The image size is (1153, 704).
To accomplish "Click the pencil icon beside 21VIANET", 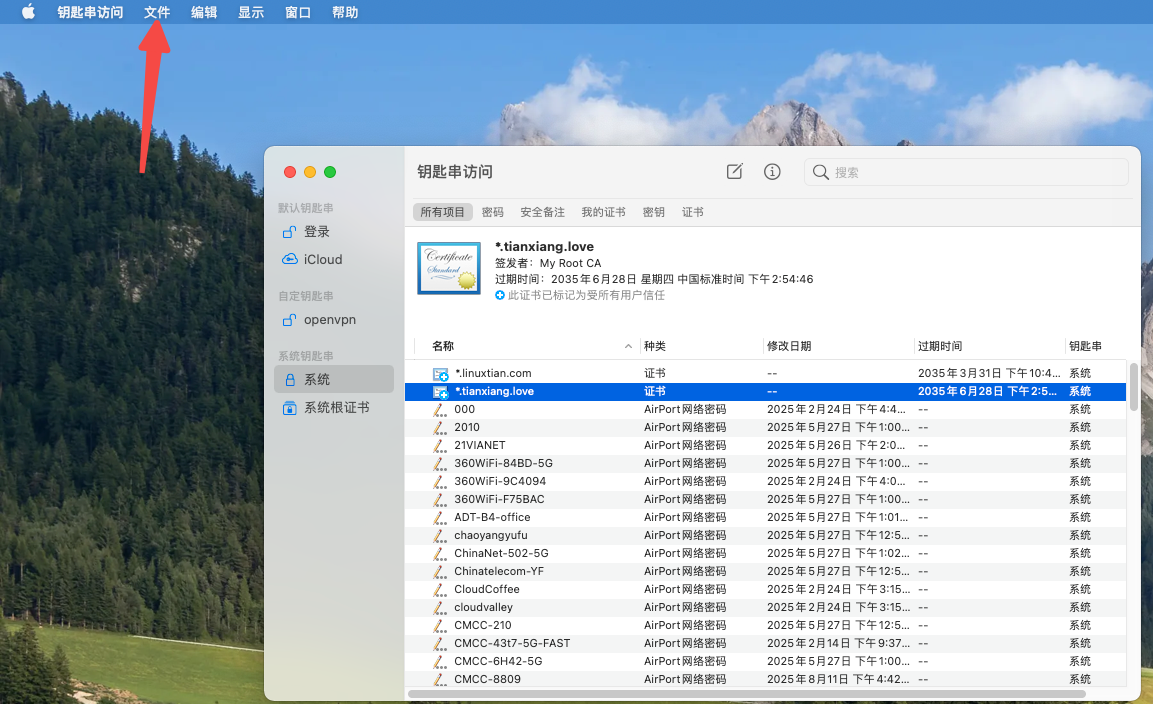I will tap(440, 445).
